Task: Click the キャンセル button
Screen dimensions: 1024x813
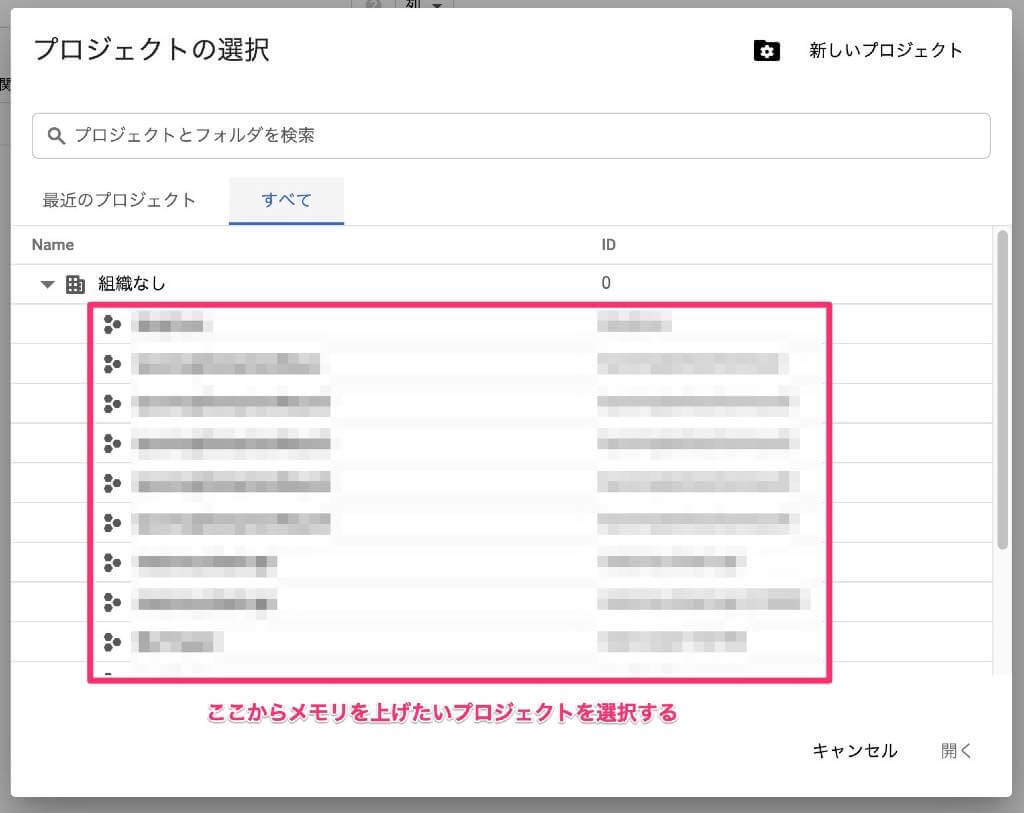Action: (x=854, y=751)
